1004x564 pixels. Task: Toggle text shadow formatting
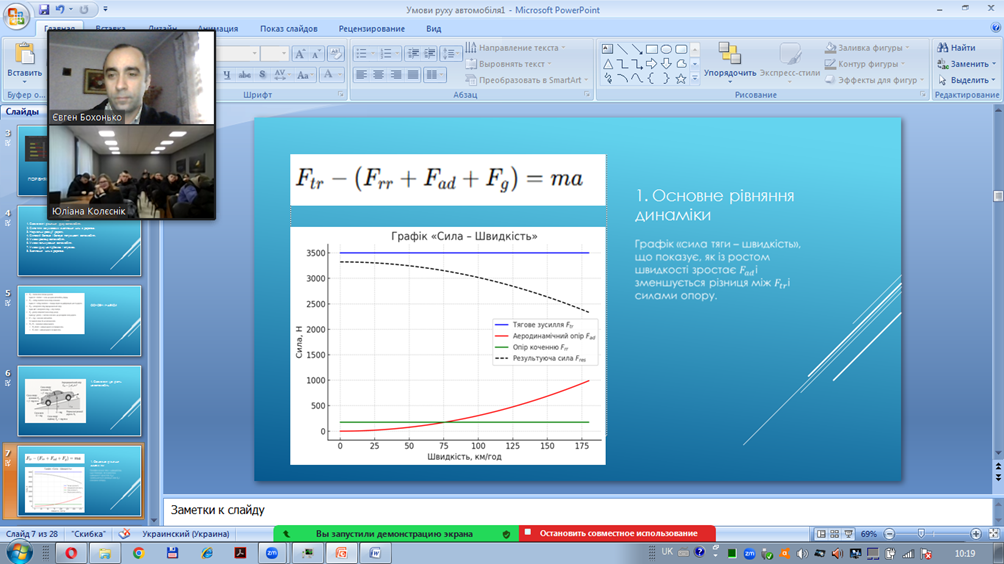[x=262, y=75]
